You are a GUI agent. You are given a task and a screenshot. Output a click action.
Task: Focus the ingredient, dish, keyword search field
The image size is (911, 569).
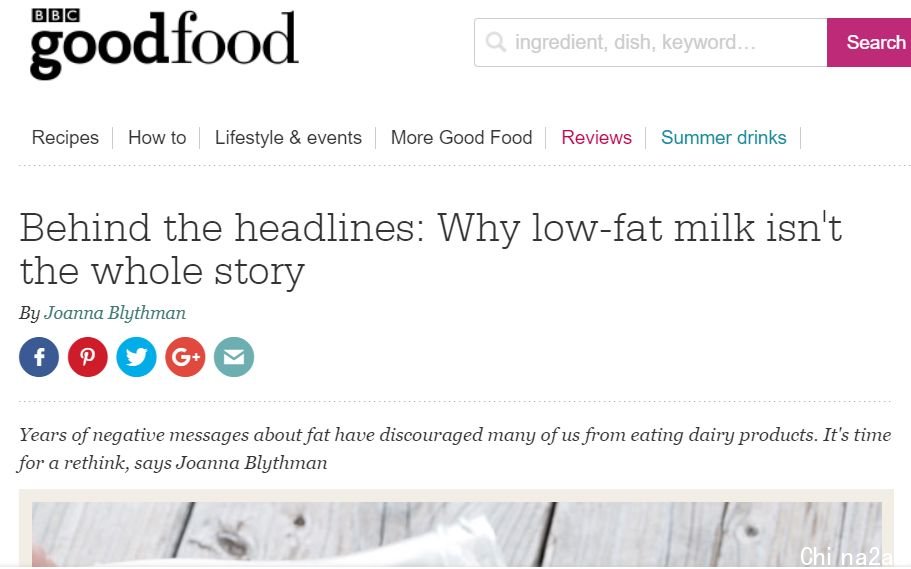click(x=651, y=42)
